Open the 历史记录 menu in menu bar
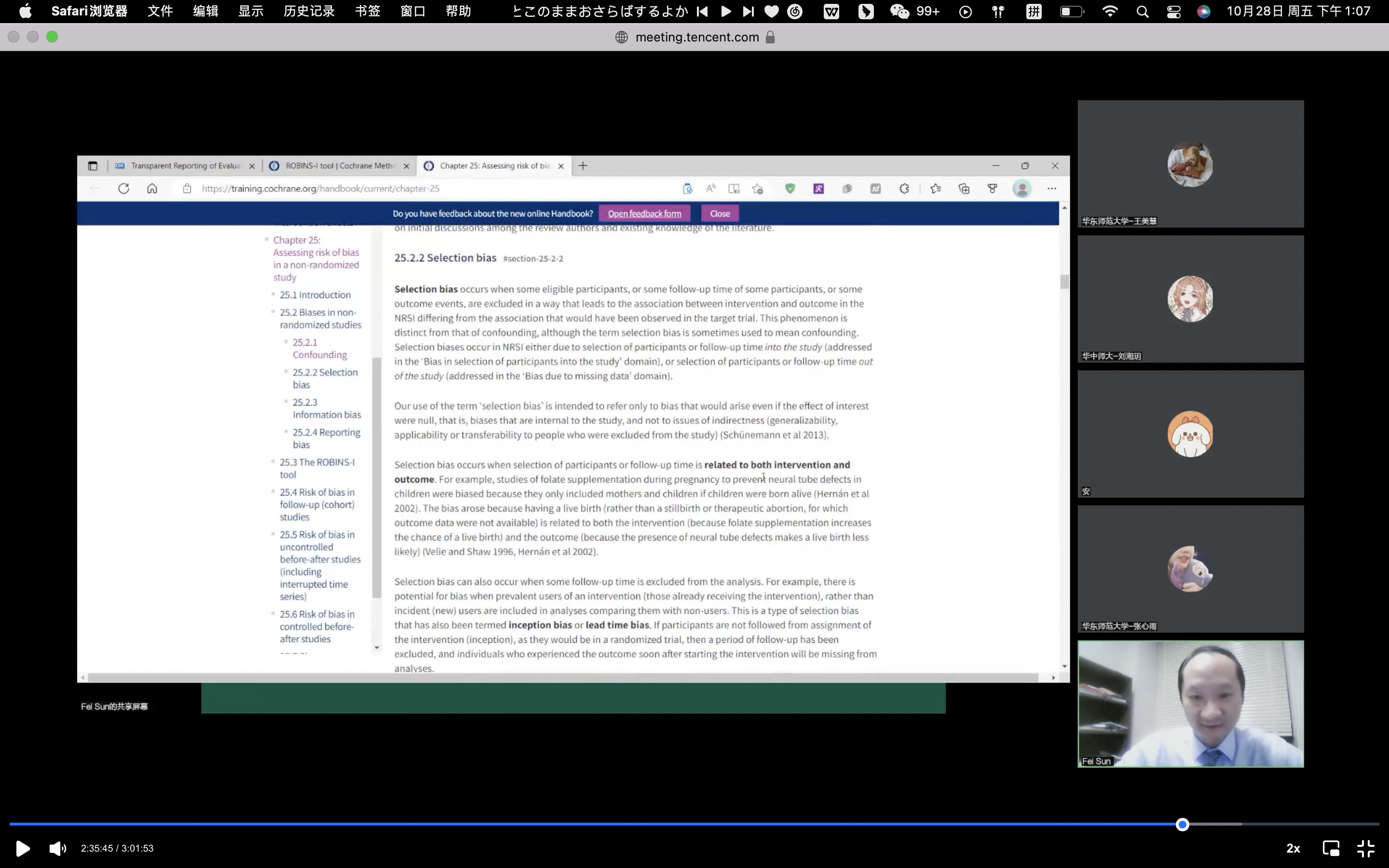 coord(309,11)
